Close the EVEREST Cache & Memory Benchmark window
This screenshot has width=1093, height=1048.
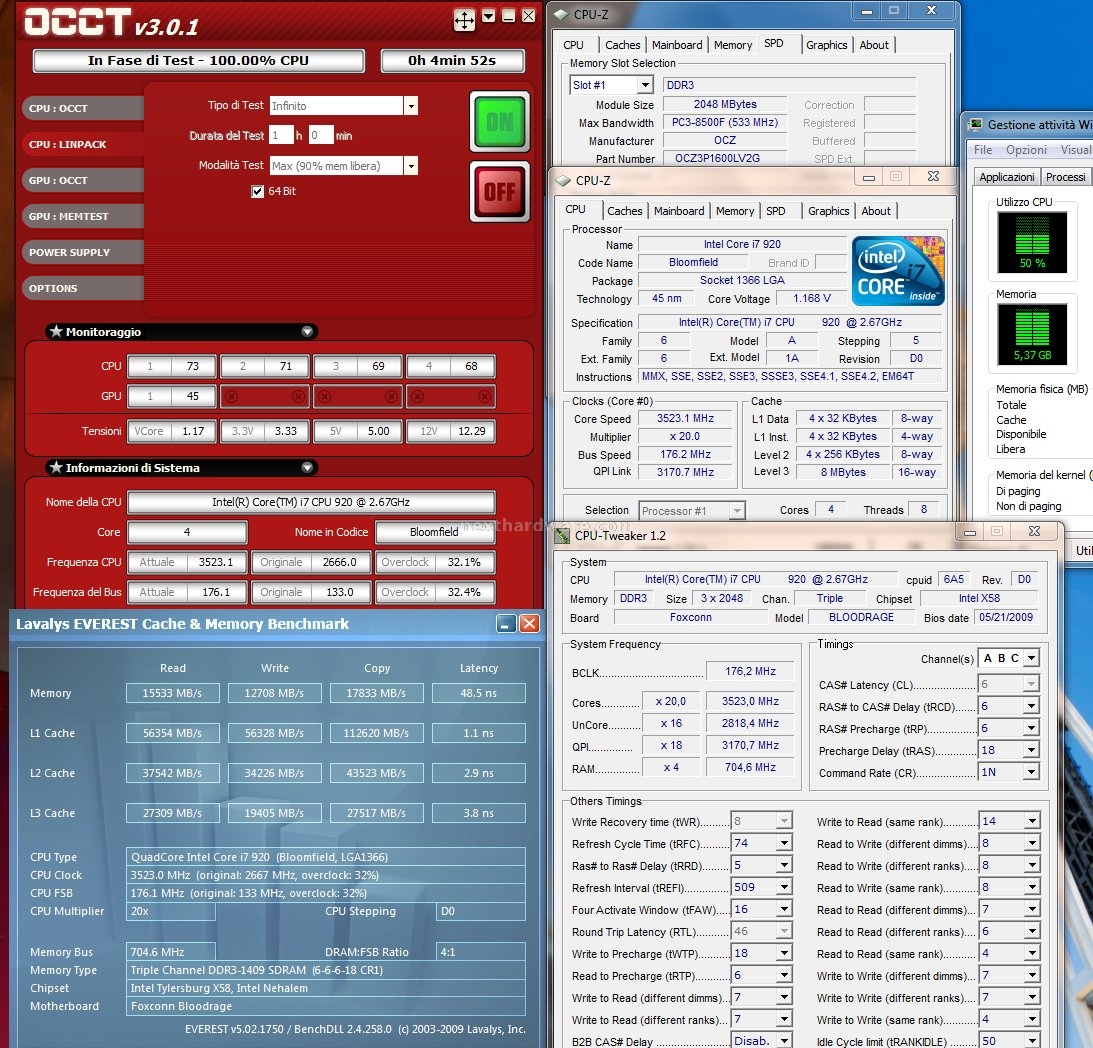[x=530, y=623]
